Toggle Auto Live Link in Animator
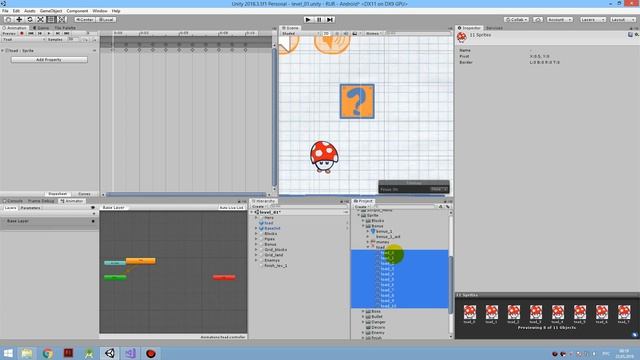Viewport: 640px width, 360px height. pos(231,208)
